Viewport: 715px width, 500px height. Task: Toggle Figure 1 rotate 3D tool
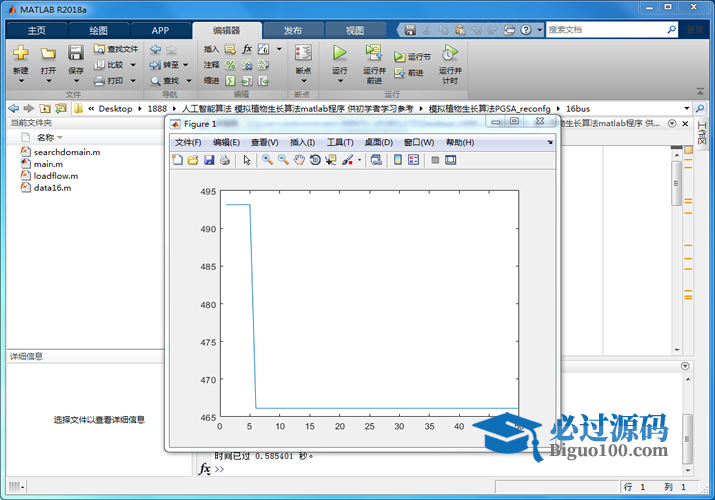(315, 160)
